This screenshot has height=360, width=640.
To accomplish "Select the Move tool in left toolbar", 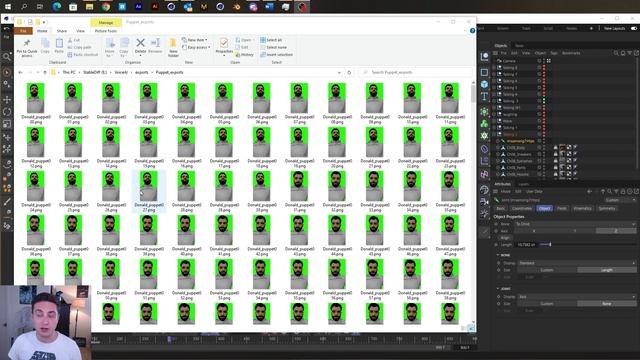I will 7,99.
